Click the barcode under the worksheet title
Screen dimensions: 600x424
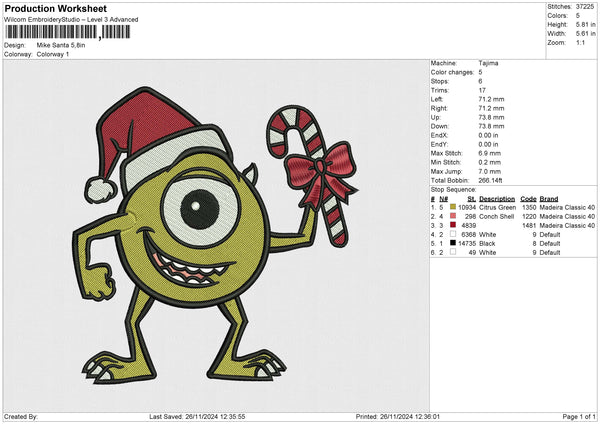click(68, 32)
